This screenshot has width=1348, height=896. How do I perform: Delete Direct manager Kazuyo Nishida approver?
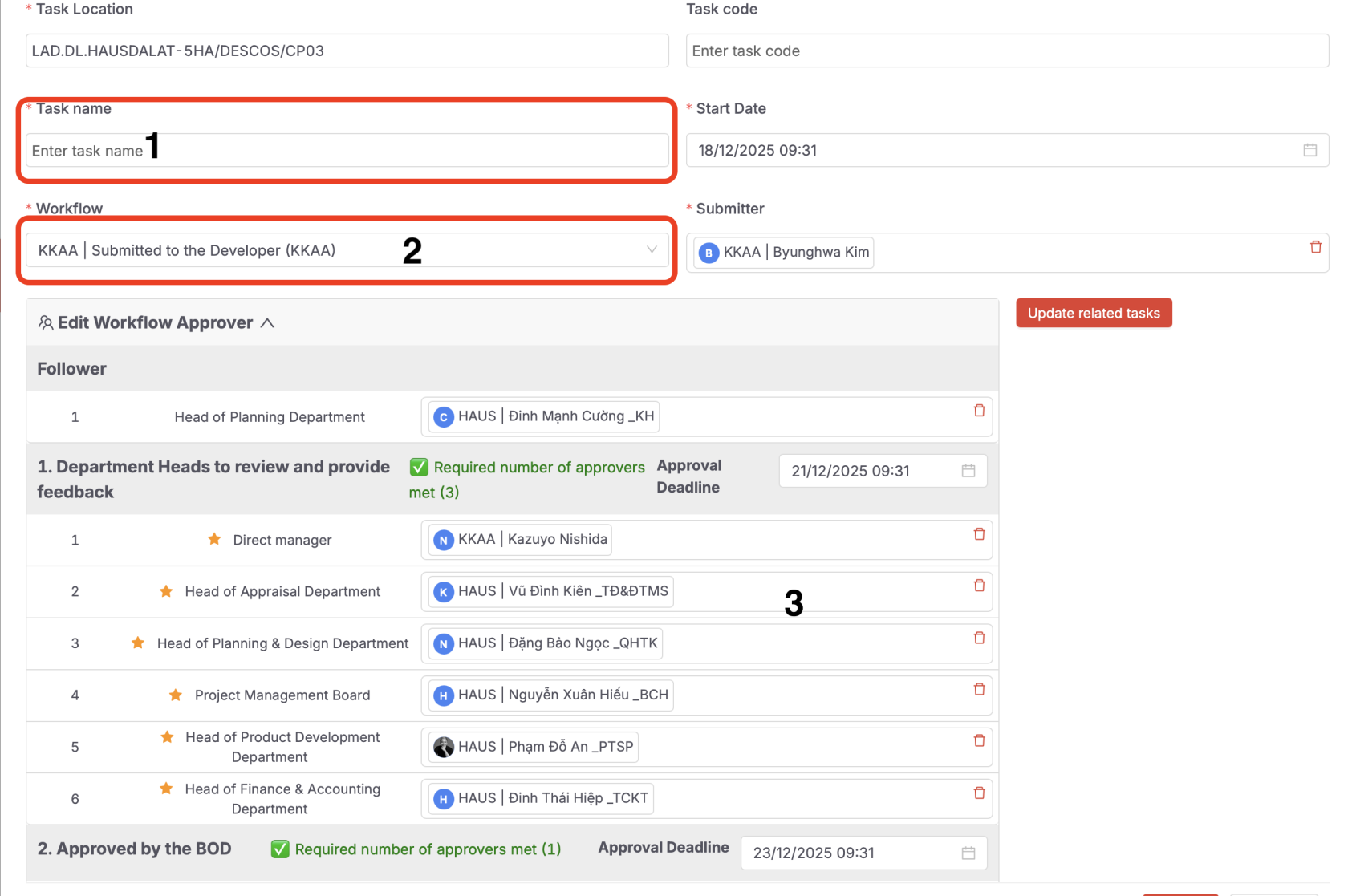click(x=979, y=534)
